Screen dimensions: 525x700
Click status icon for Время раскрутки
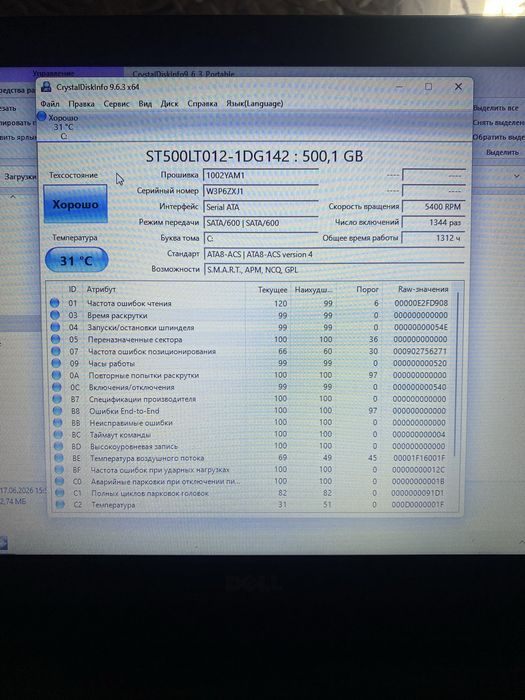point(54,315)
